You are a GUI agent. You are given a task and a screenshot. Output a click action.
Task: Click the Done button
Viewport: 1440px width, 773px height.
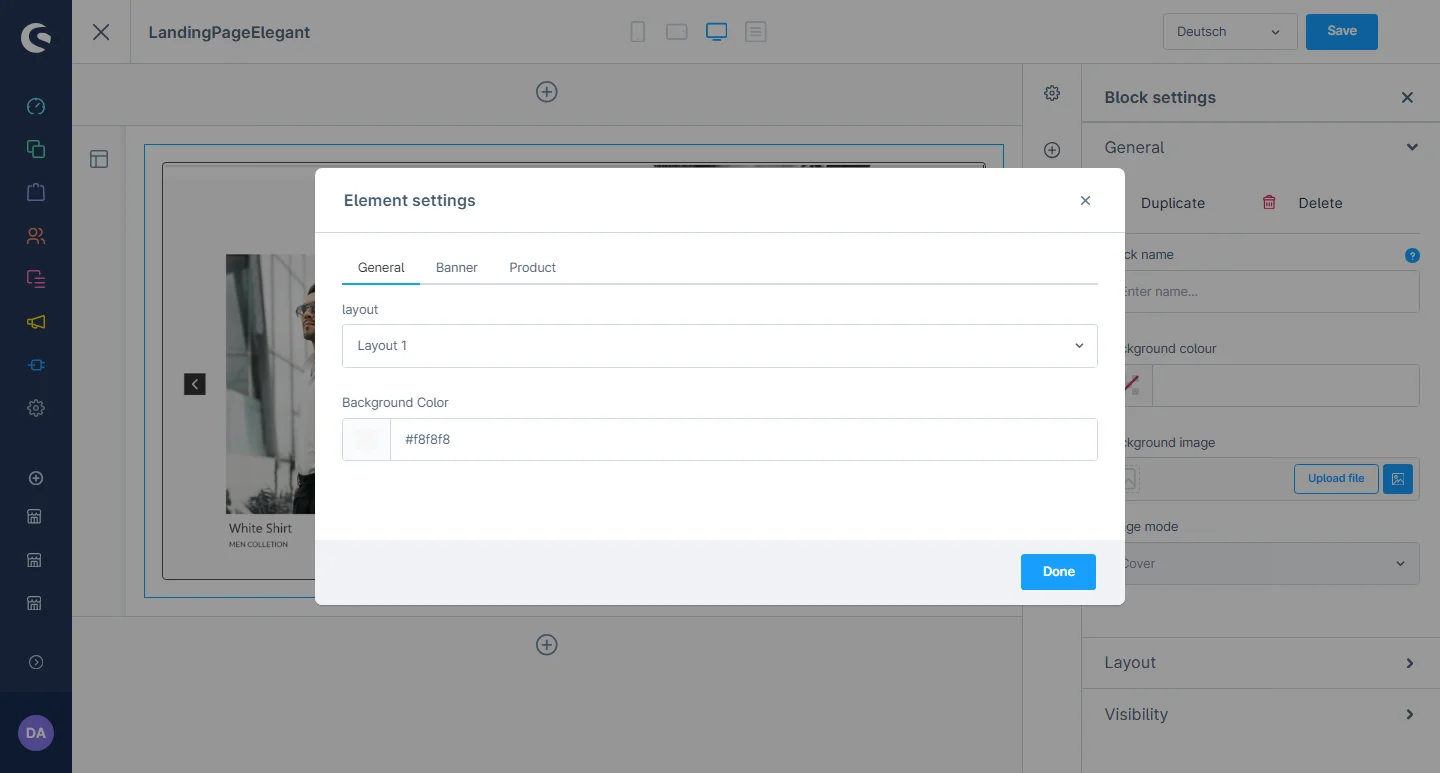(1058, 572)
